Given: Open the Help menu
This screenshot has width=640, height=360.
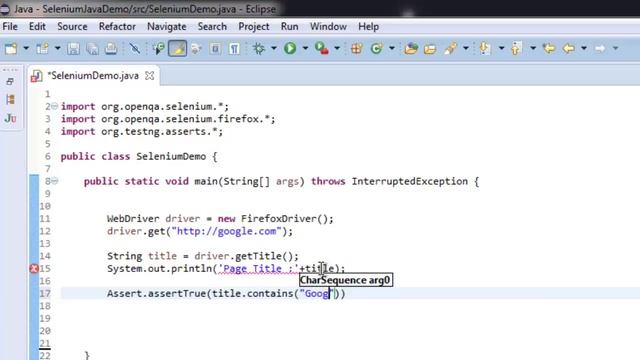Looking at the screenshot, I should (369, 27).
